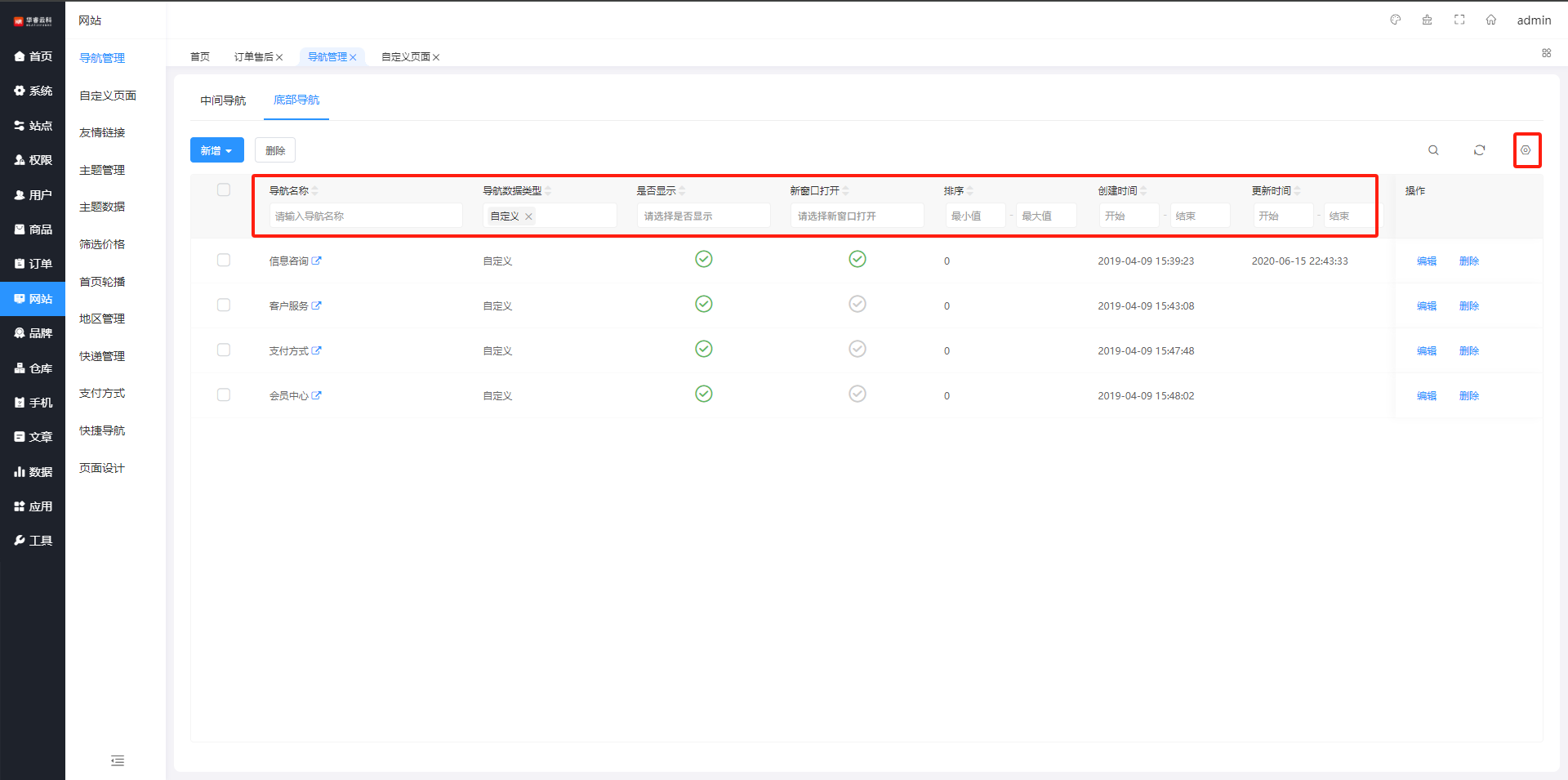
Task: Click the clear cache brush icon
Action: click(x=1427, y=20)
